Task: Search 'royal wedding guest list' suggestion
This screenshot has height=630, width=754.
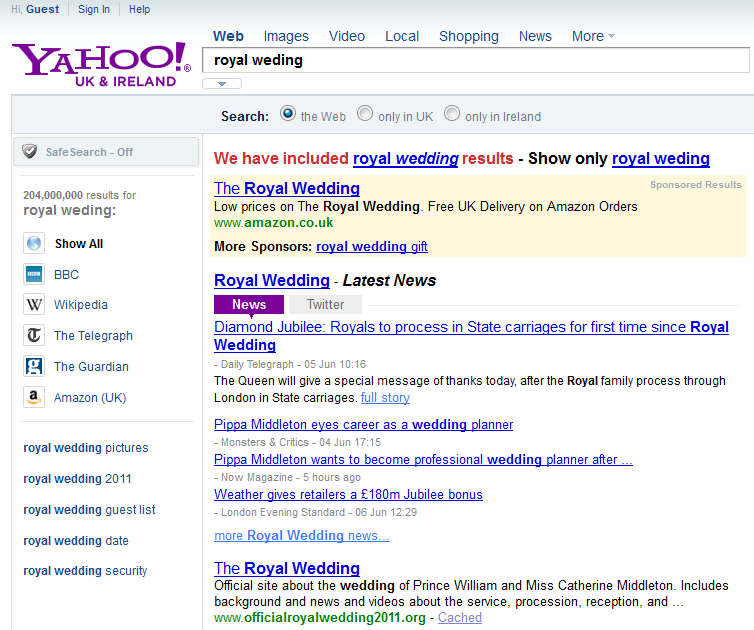Action: (x=89, y=510)
